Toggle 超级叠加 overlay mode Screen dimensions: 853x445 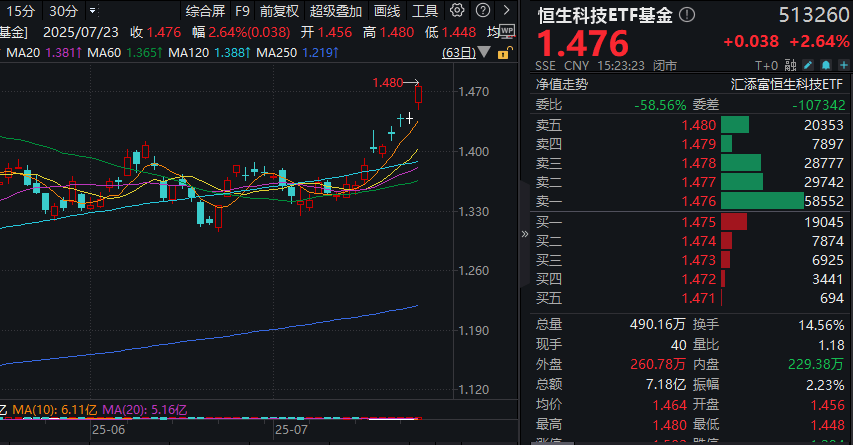[336, 11]
